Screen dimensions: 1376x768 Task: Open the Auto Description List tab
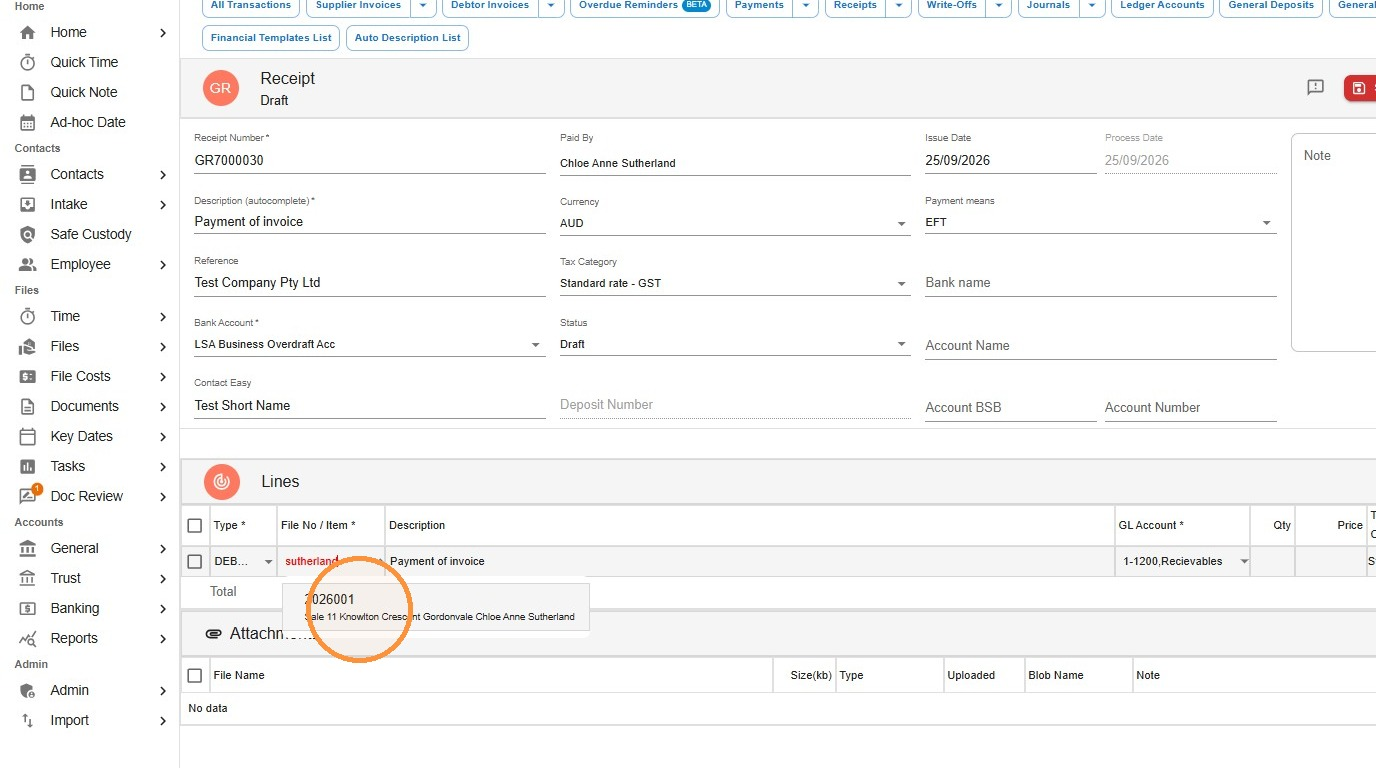coord(407,38)
